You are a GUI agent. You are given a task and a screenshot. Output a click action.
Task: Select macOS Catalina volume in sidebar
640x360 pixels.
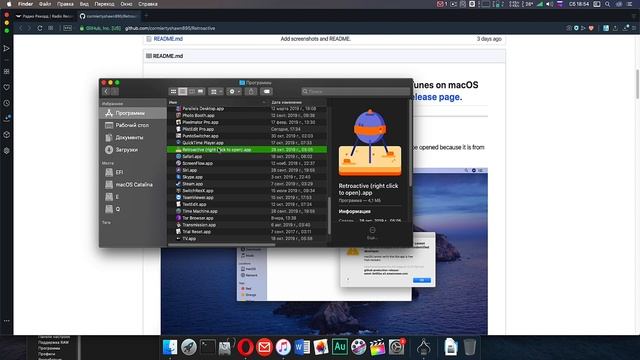coord(133,184)
